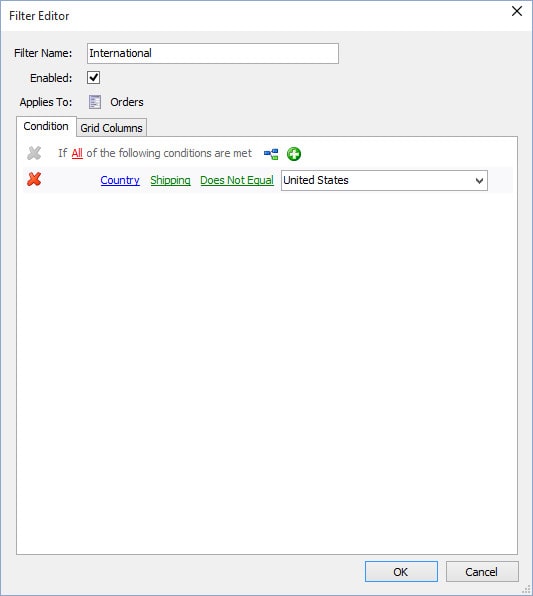Viewport: 533px width, 596px height.
Task: Uncheck the Enabled checkbox
Action: pos(94,78)
